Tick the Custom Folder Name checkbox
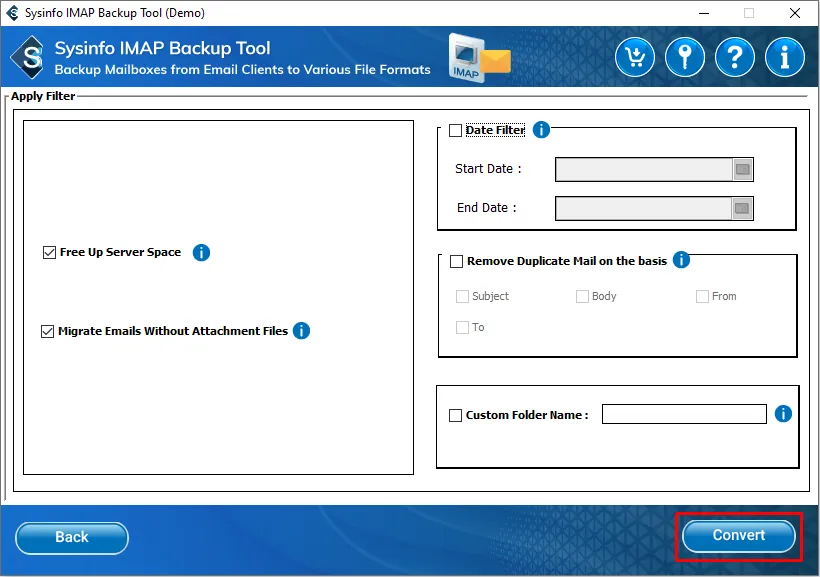This screenshot has width=820, height=577. 456,415
